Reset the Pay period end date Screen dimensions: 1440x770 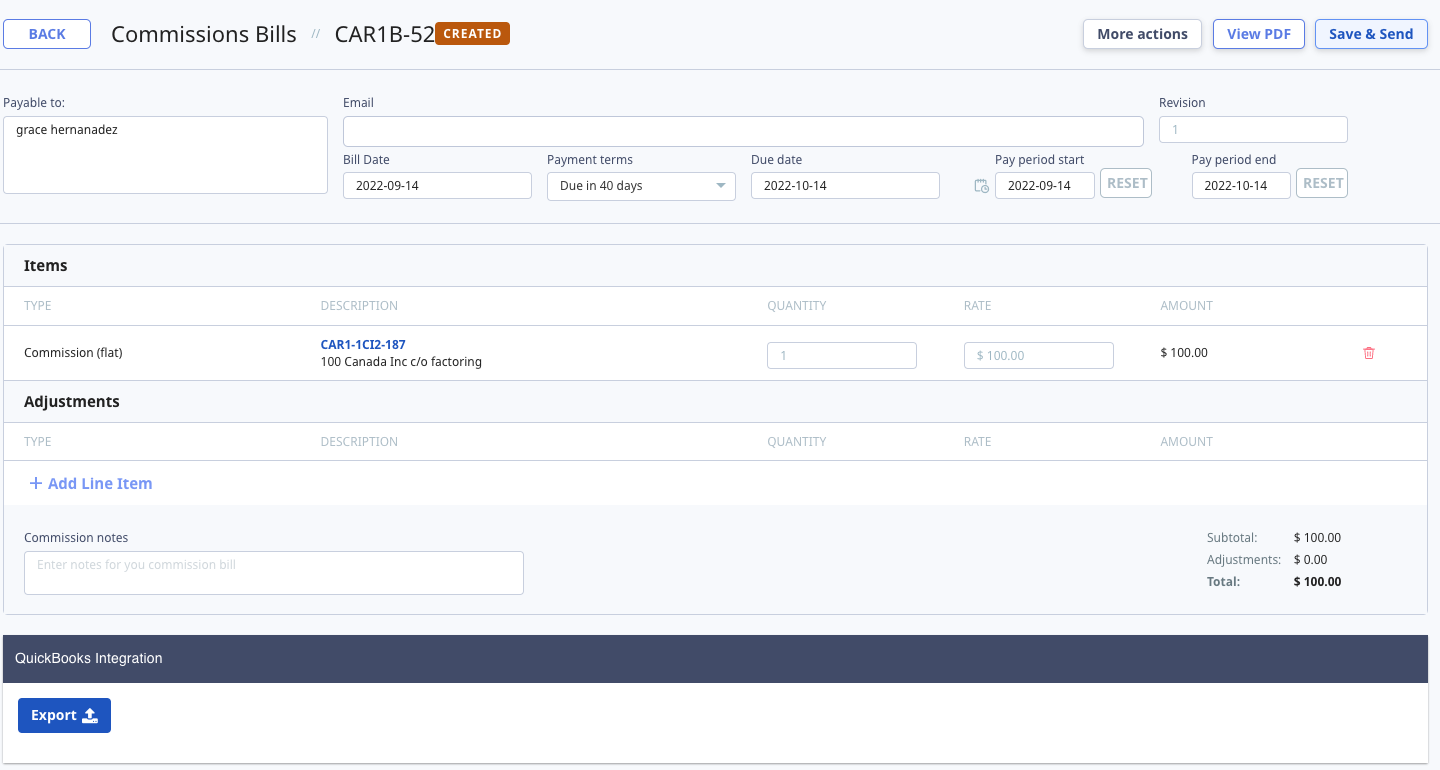tap(1321, 183)
